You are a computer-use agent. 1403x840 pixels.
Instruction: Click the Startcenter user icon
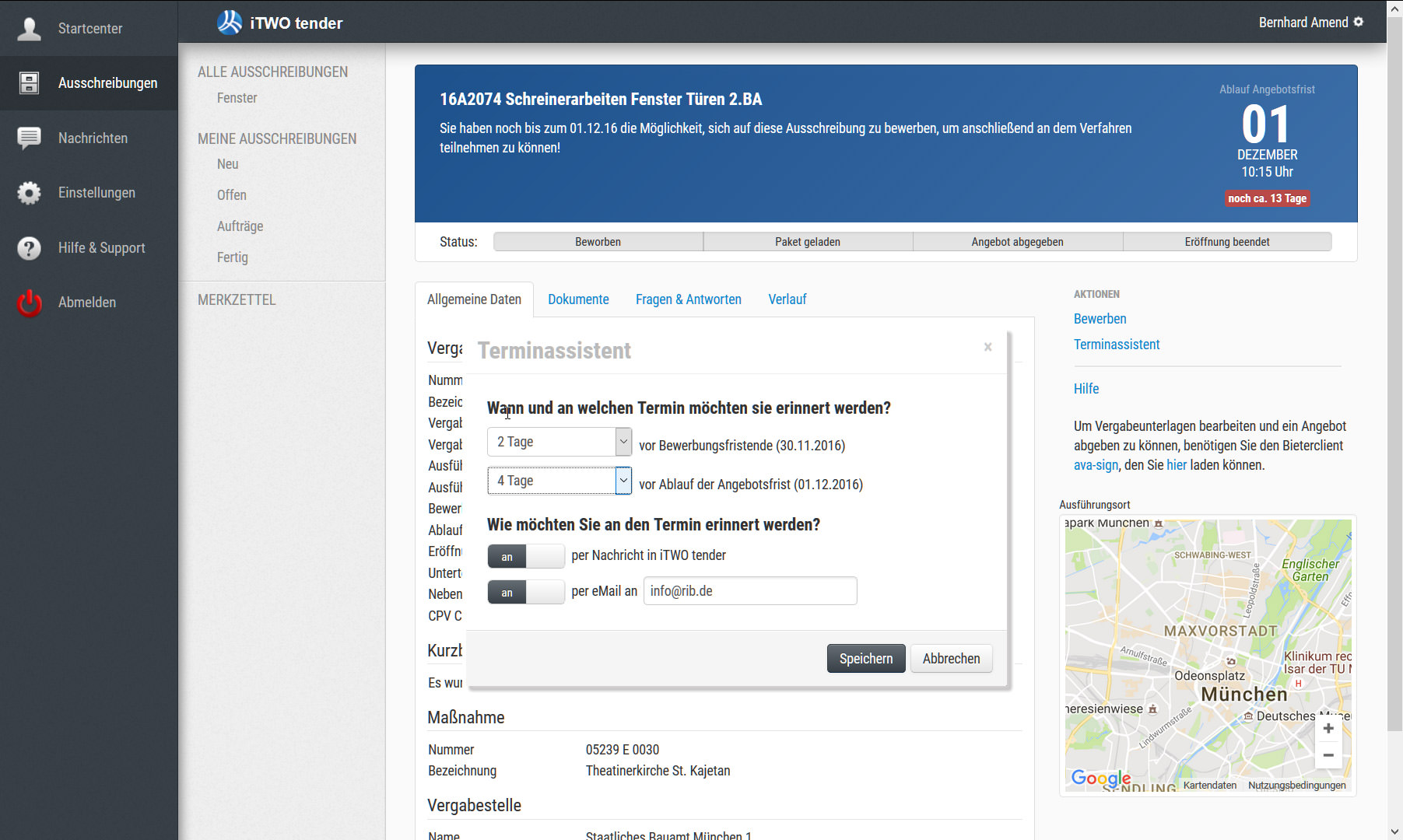[x=30, y=29]
